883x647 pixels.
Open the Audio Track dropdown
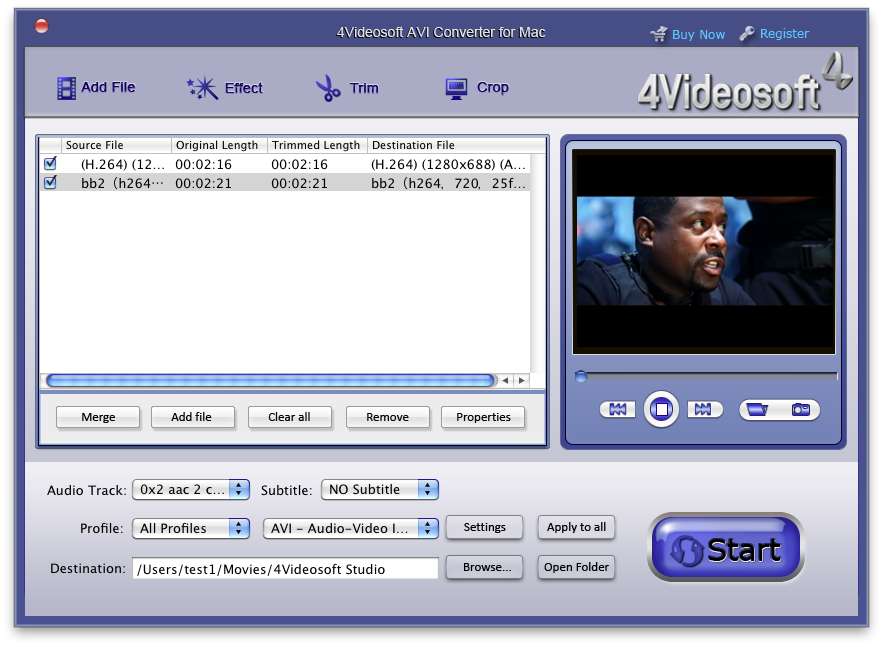pos(191,489)
